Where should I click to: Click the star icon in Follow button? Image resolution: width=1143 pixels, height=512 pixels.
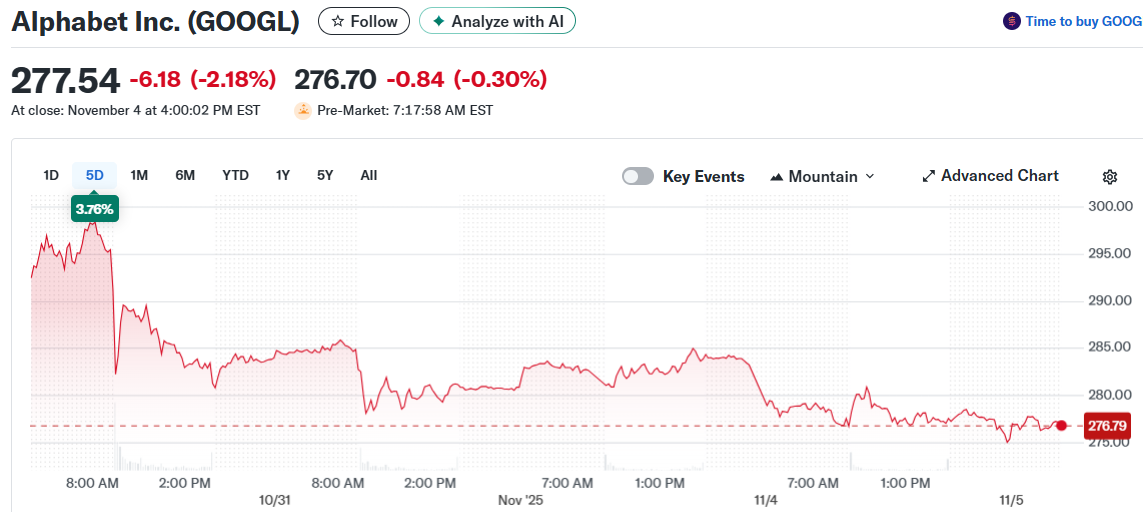[x=338, y=21]
